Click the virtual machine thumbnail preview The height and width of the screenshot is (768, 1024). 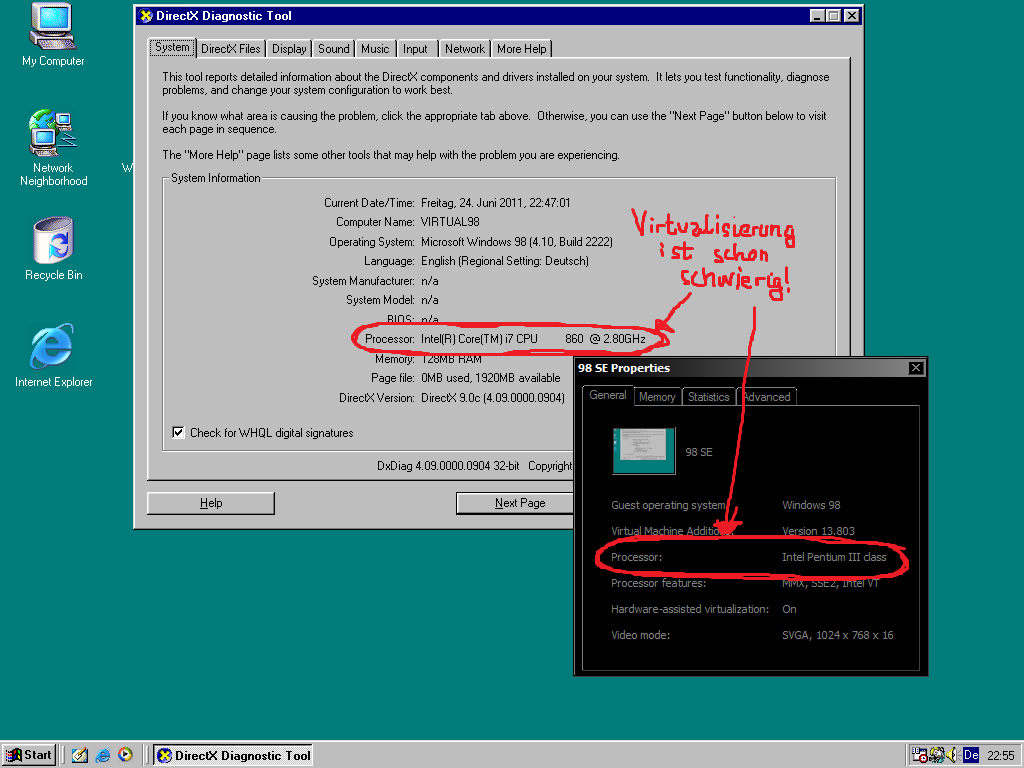click(x=643, y=451)
